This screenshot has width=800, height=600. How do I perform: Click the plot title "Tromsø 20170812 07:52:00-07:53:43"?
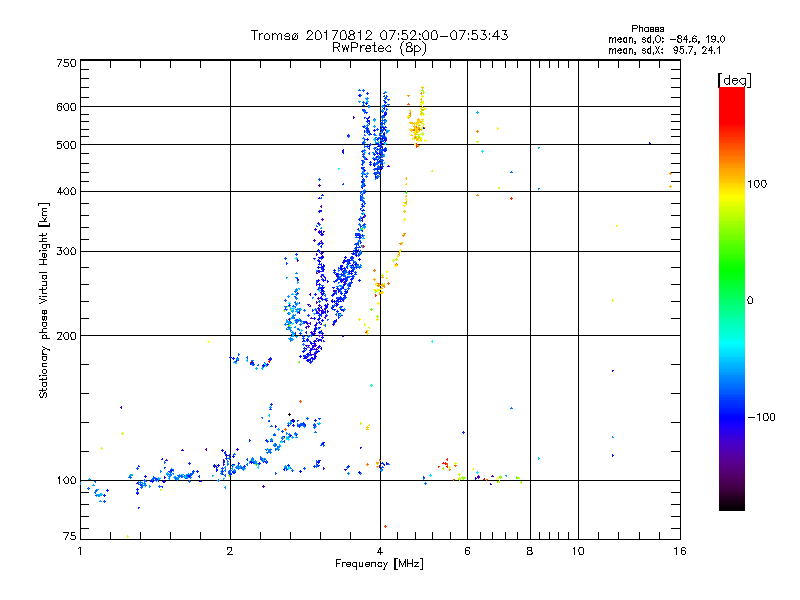[380, 35]
